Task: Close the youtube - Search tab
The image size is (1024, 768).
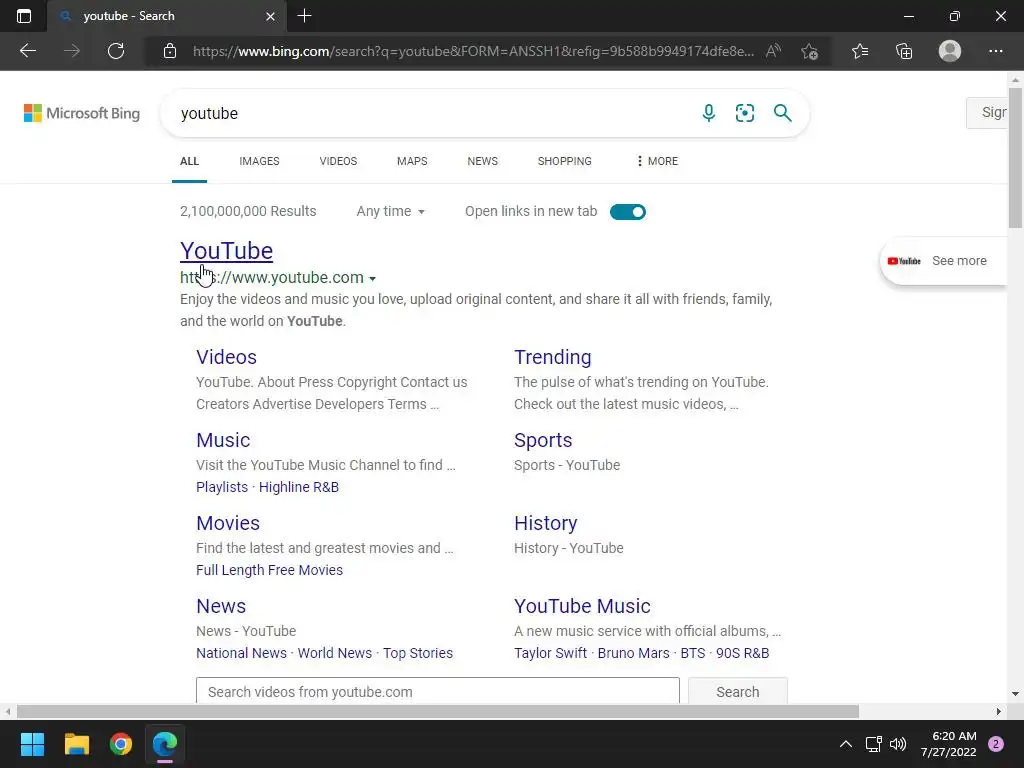Action: coord(270,16)
